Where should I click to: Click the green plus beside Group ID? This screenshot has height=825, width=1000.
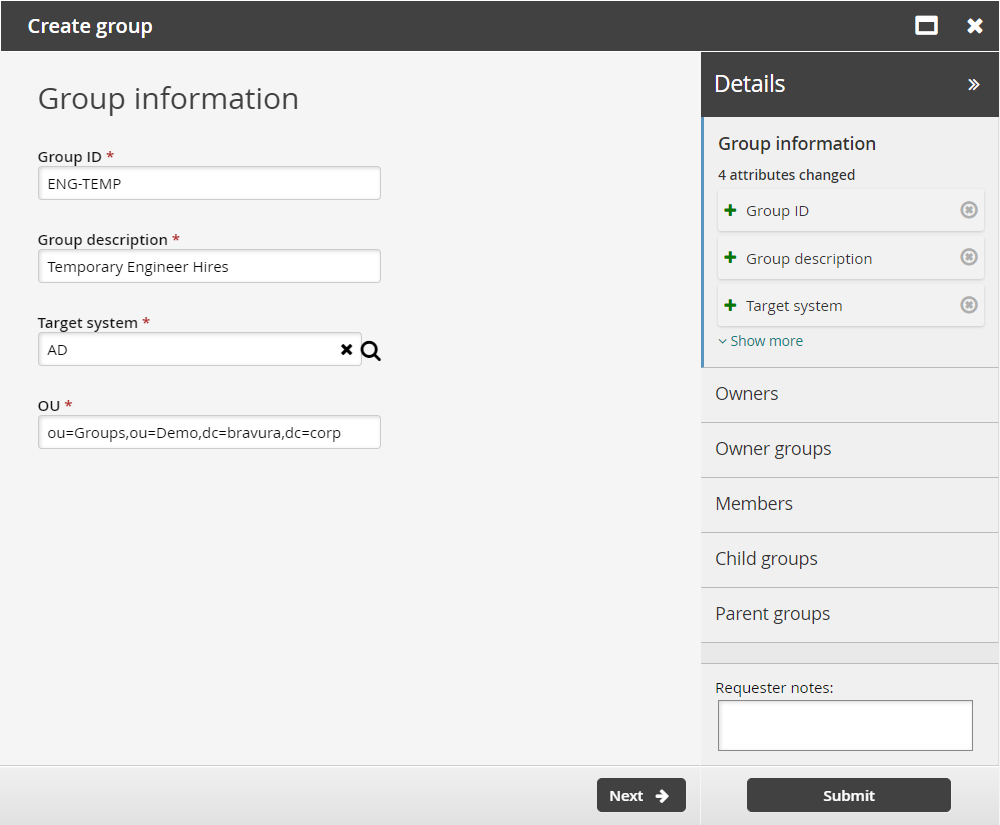(x=731, y=210)
